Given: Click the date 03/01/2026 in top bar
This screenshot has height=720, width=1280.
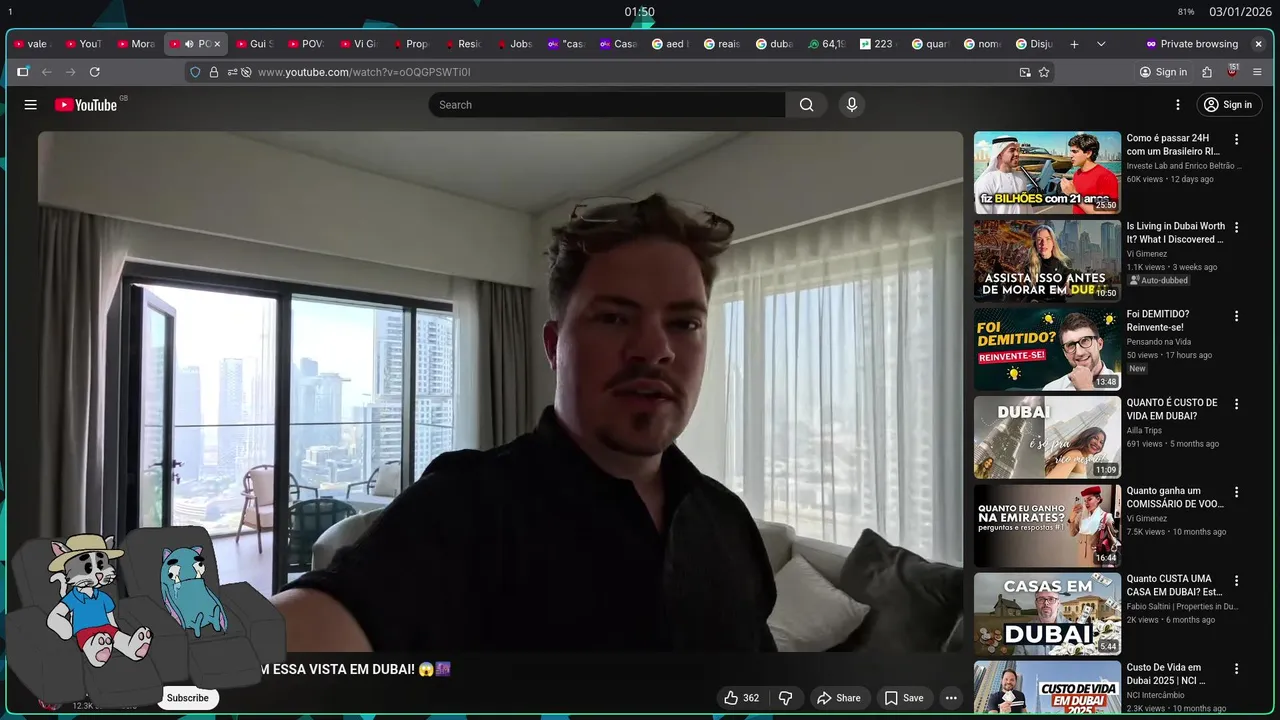Looking at the screenshot, I should coord(1240,12).
